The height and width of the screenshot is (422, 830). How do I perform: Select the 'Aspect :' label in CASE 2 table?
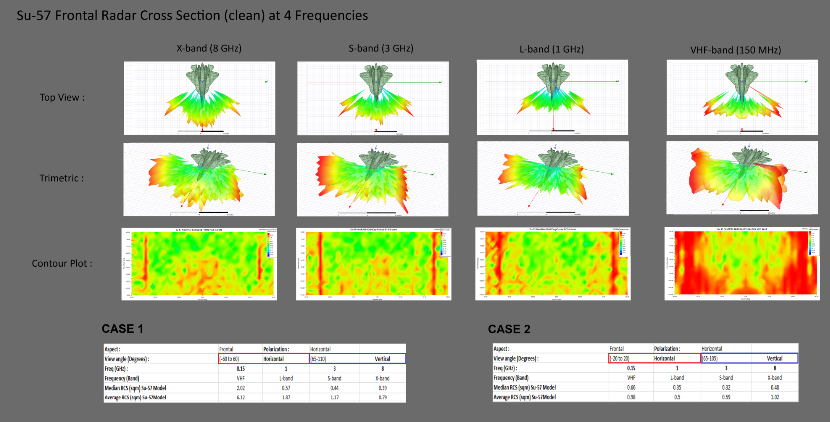[x=501, y=348]
